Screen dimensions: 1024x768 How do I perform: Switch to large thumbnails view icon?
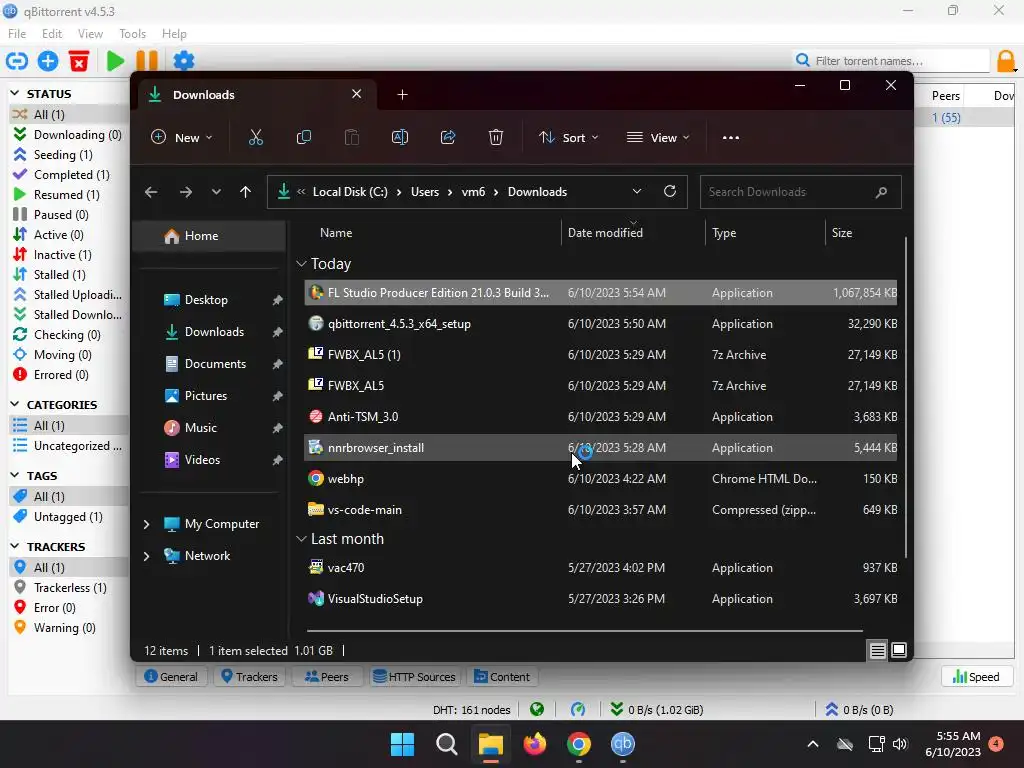pyautogui.click(x=899, y=650)
